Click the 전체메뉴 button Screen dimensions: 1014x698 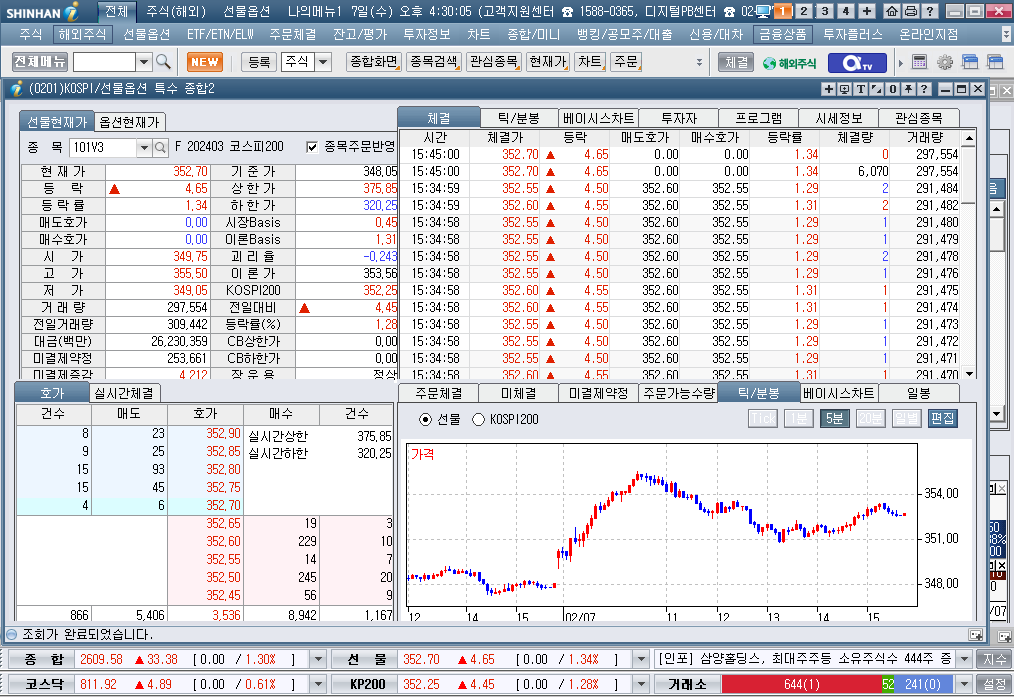[x=40, y=62]
